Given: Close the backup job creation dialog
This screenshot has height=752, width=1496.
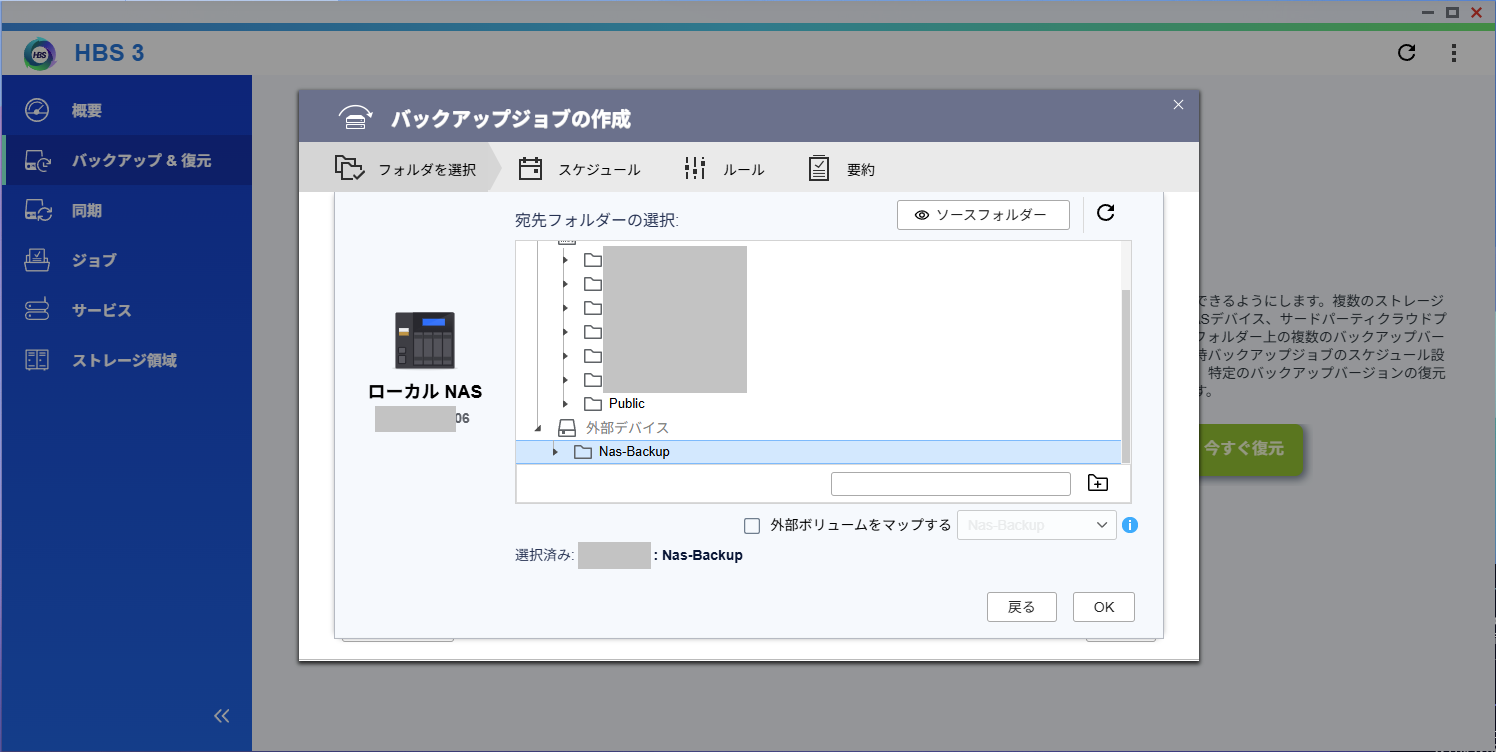Looking at the screenshot, I should click(x=1178, y=105).
